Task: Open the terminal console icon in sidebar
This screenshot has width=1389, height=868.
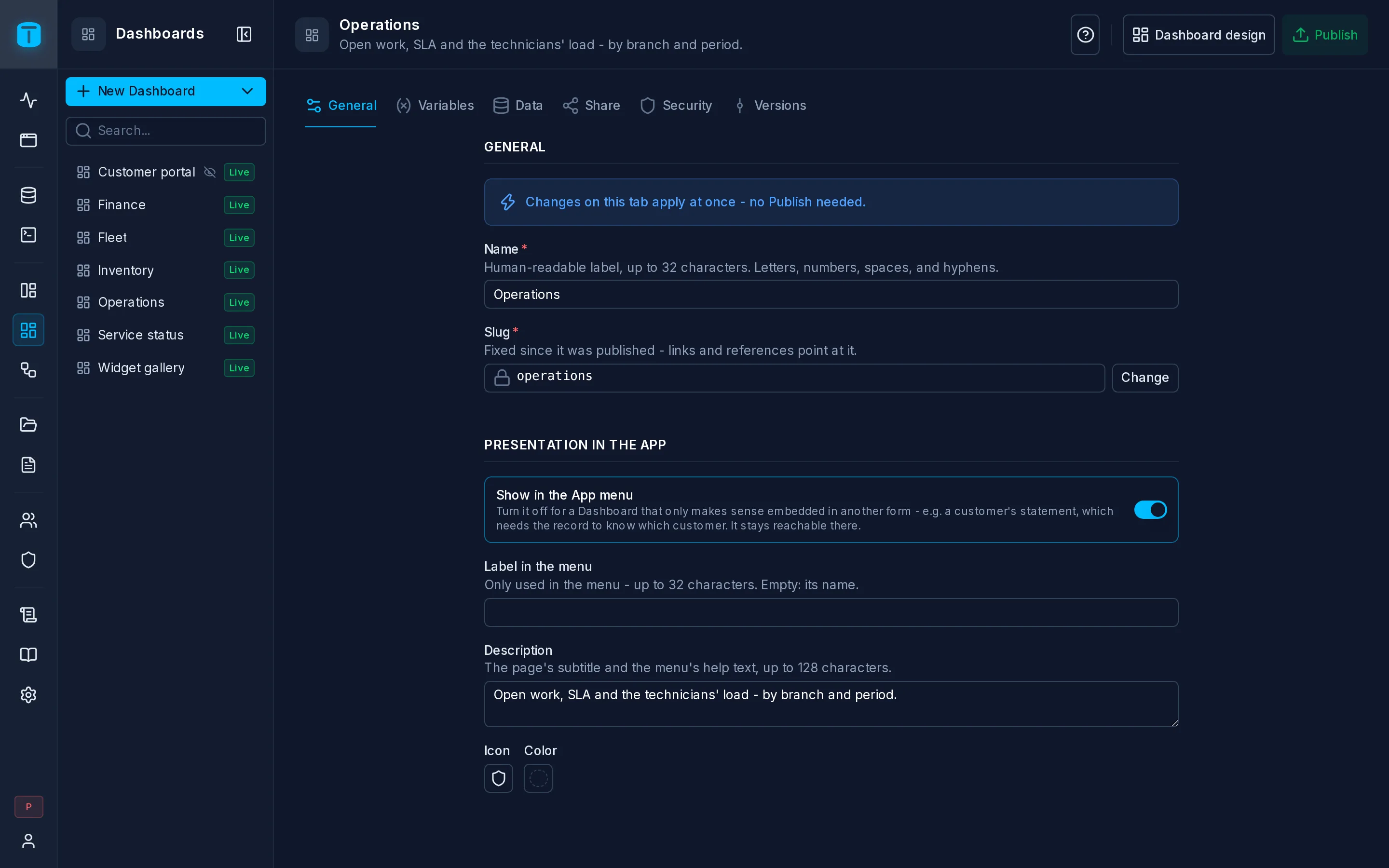Action: coord(28,235)
